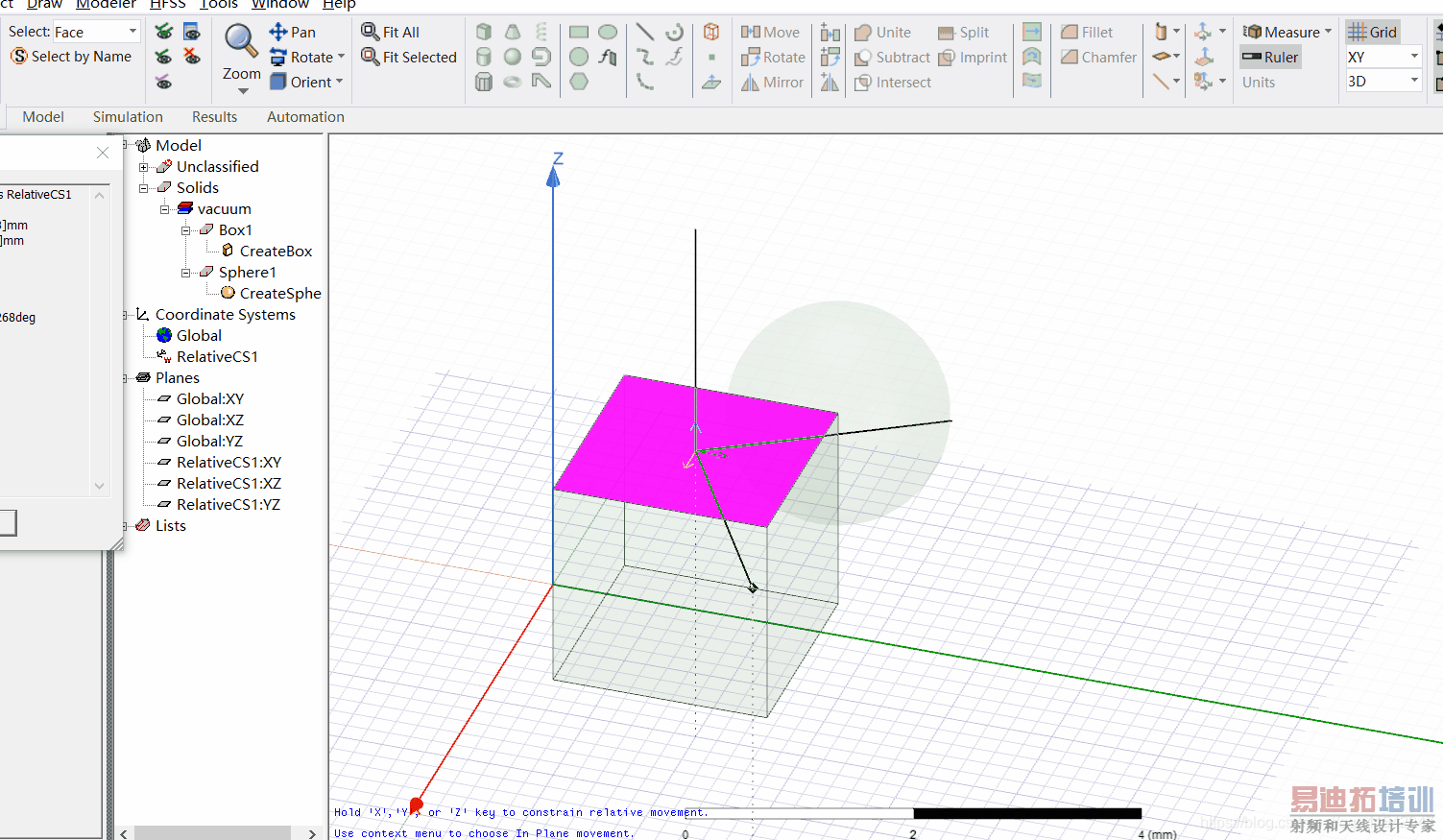Open the Rotate view dropdown arrow

341,57
